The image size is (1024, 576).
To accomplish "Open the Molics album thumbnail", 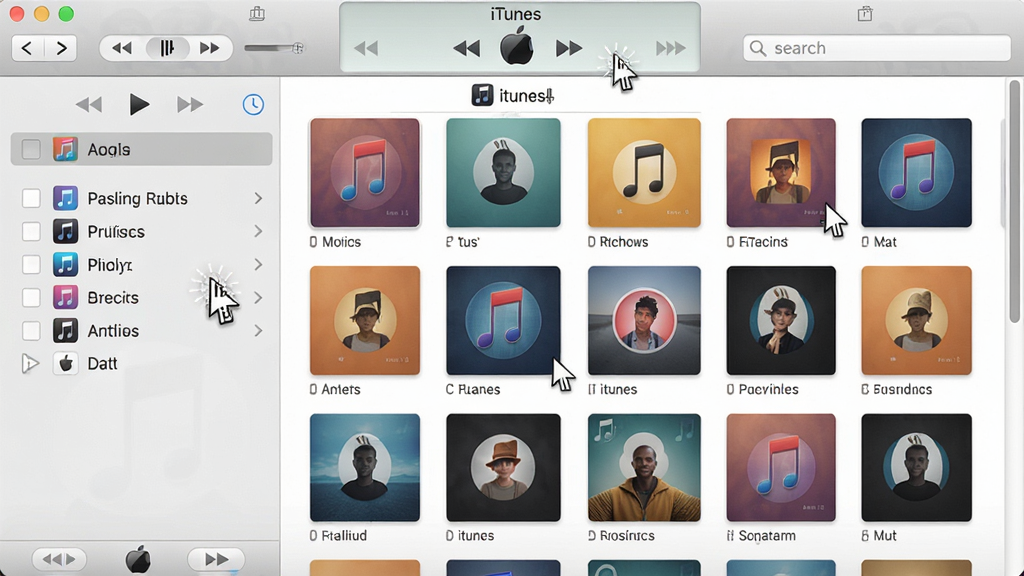I will [365, 173].
